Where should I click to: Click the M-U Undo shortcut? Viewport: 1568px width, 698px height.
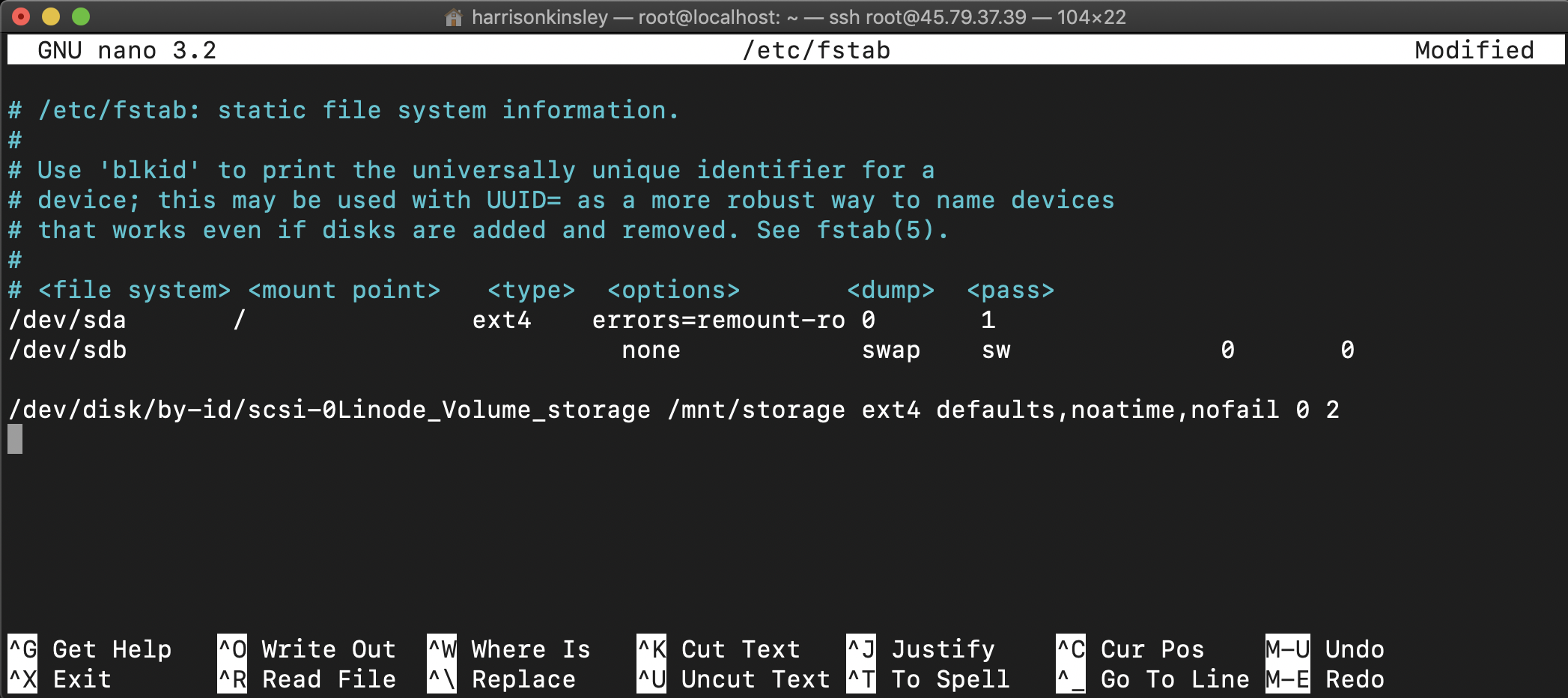pos(1325,649)
